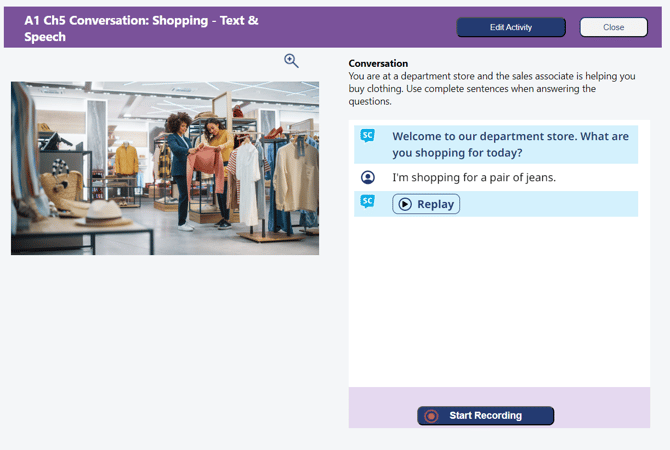
Task: Open Edit Activity
Action: click(511, 28)
